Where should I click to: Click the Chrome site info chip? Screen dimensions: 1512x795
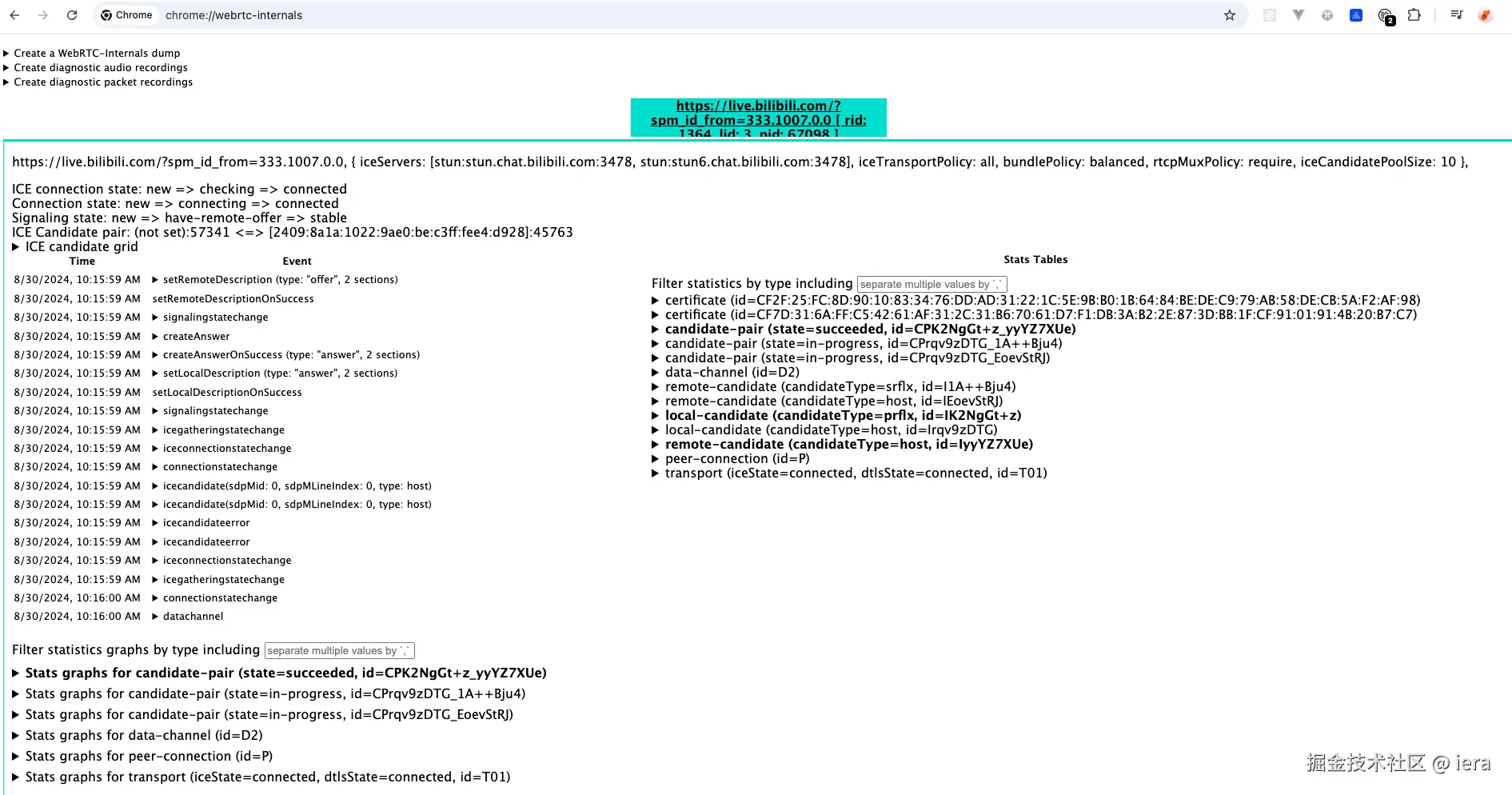point(126,15)
